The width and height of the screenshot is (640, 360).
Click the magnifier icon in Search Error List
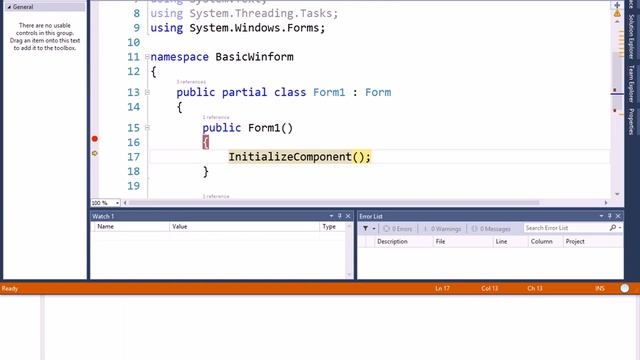coord(613,228)
